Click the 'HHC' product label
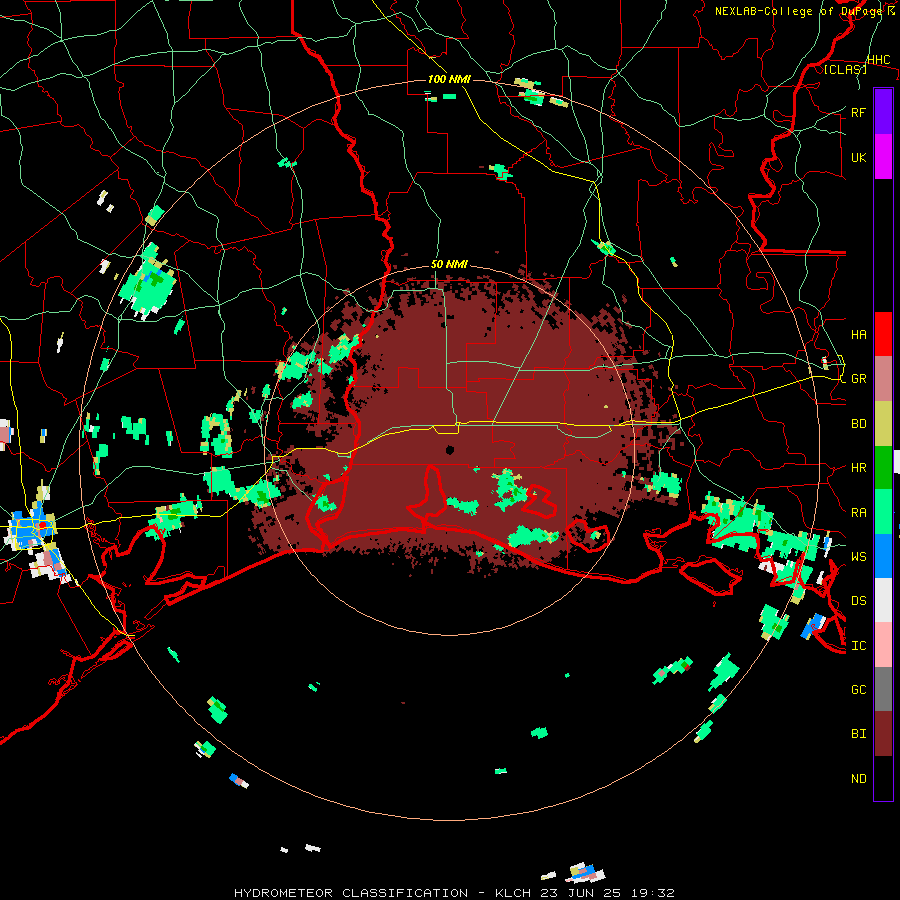 879,60
